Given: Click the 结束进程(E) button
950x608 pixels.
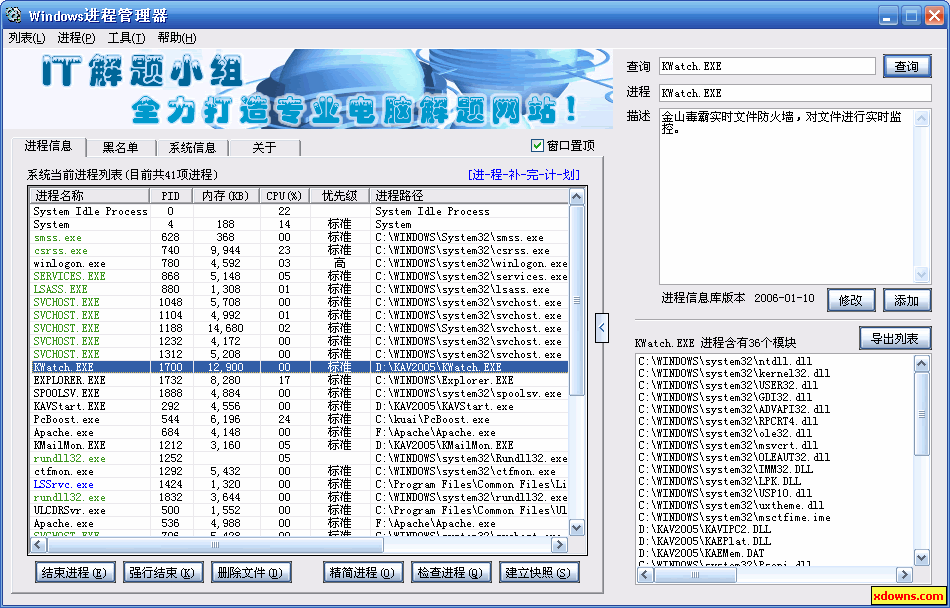Looking at the screenshot, I should 75,572.
